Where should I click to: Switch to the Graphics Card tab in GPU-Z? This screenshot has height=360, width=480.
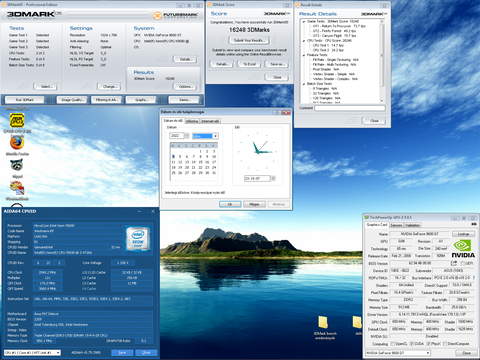[377, 225]
